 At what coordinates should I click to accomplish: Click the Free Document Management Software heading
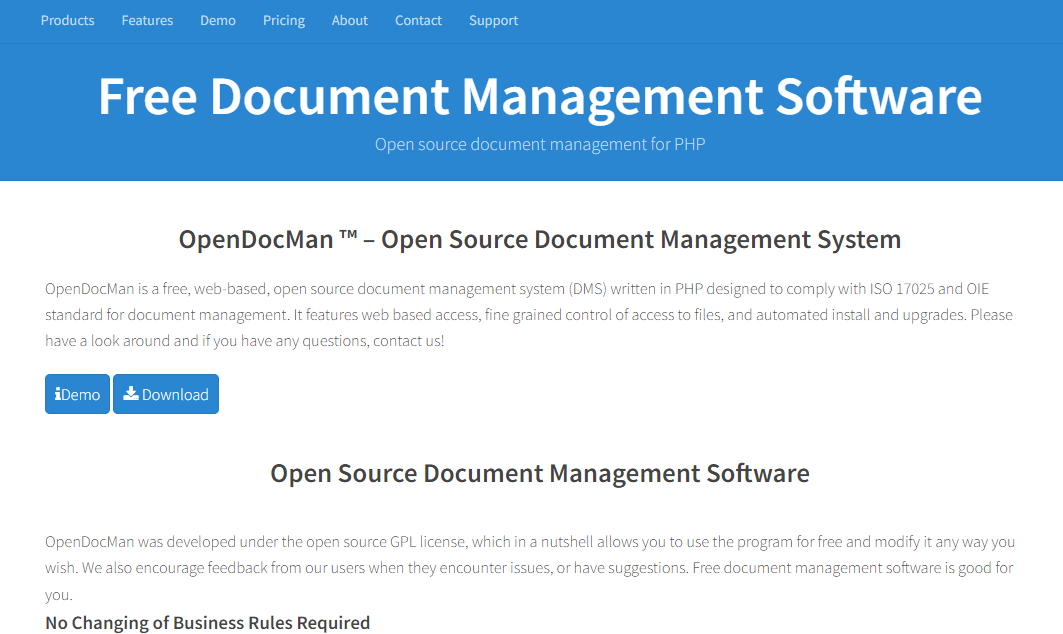coord(540,96)
